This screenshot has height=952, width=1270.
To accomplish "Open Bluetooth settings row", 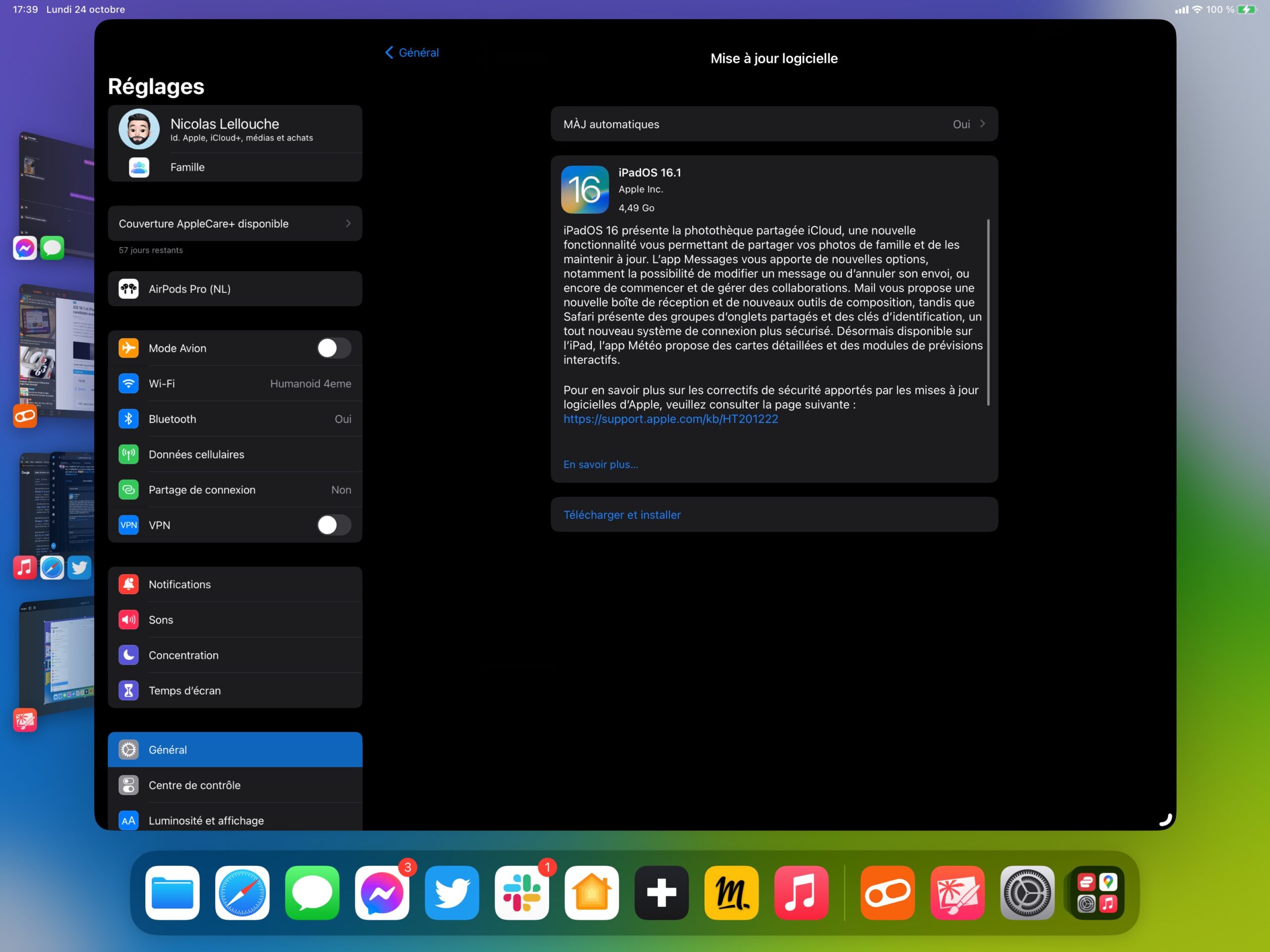I will point(235,419).
